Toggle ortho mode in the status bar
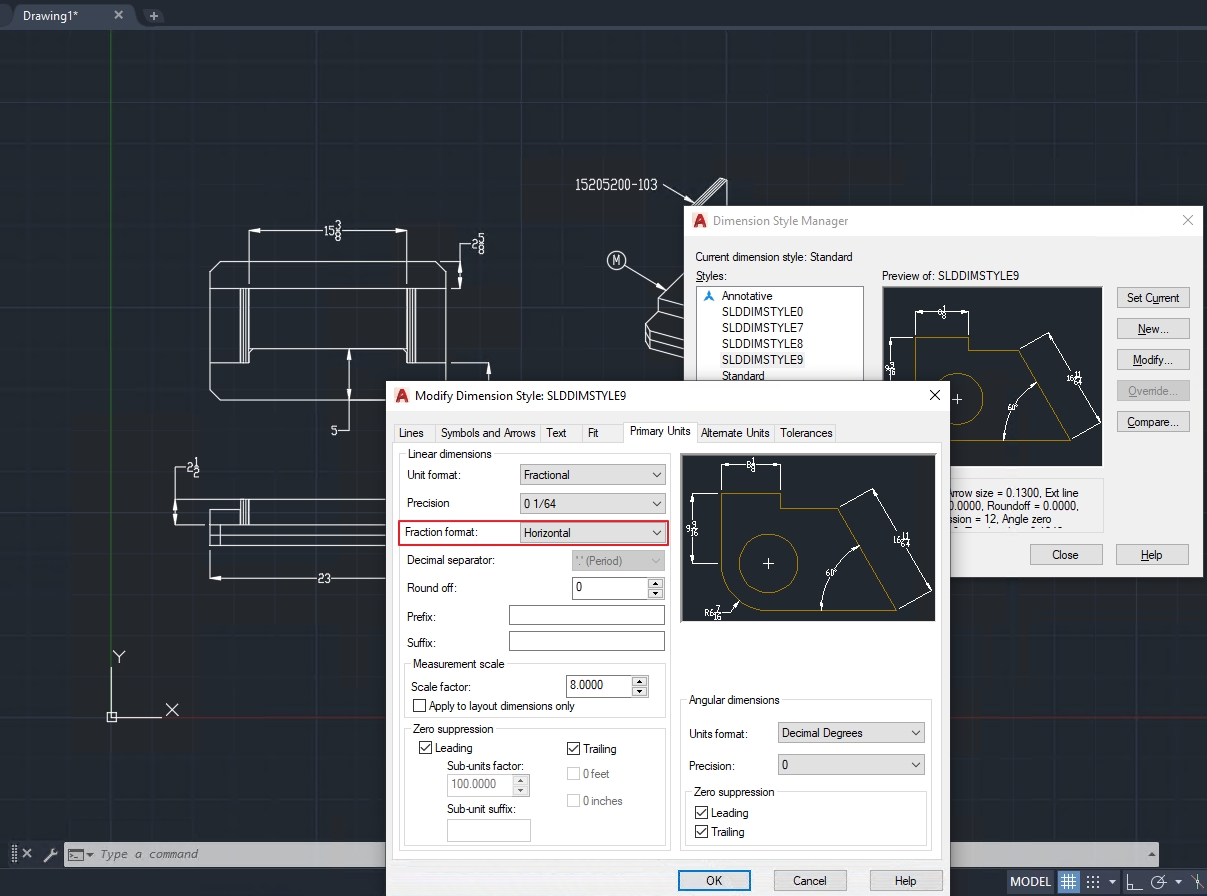 1135,882
